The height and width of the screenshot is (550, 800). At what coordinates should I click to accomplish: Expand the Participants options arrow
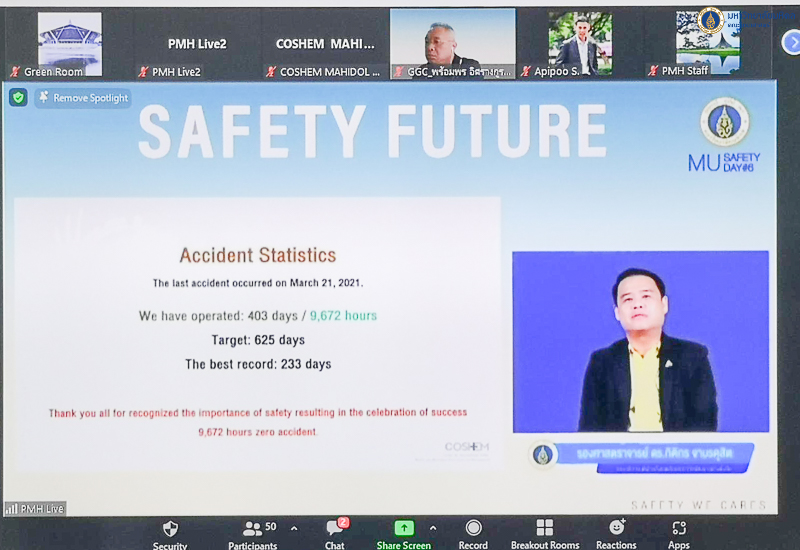294,528
